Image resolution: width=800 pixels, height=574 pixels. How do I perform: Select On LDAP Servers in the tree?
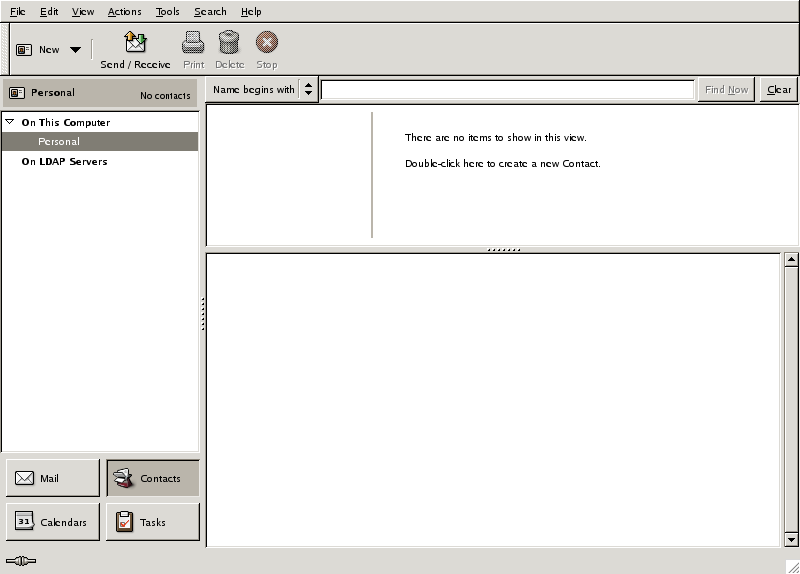(64, 161)
